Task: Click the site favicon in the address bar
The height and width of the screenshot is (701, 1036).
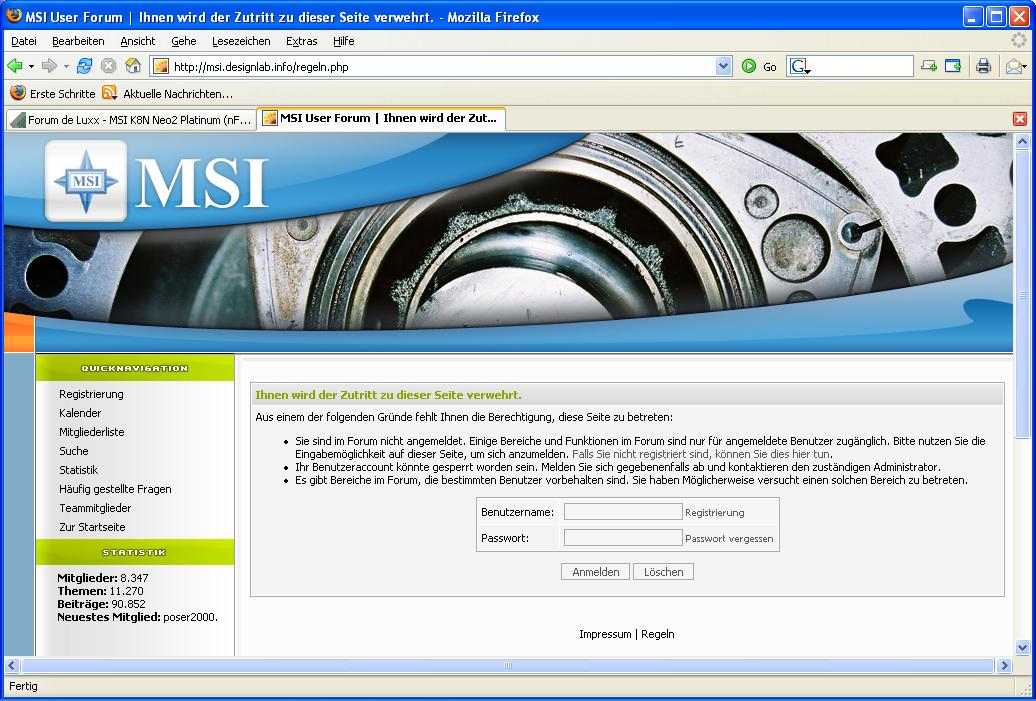Action: pyautogui.click(x=161, y=67)
